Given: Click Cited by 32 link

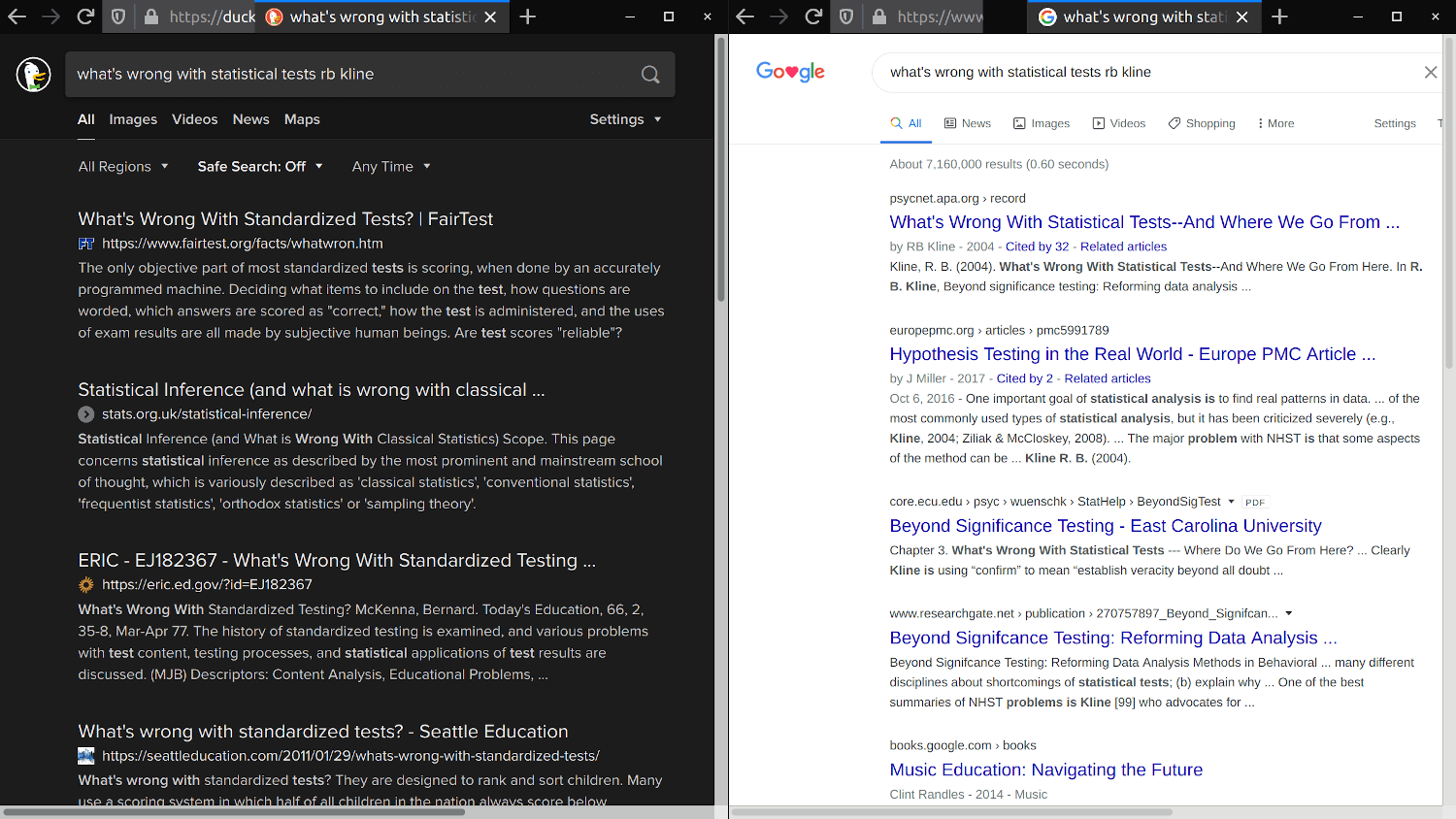Looking at the screenshot, I should (1037, 246).
